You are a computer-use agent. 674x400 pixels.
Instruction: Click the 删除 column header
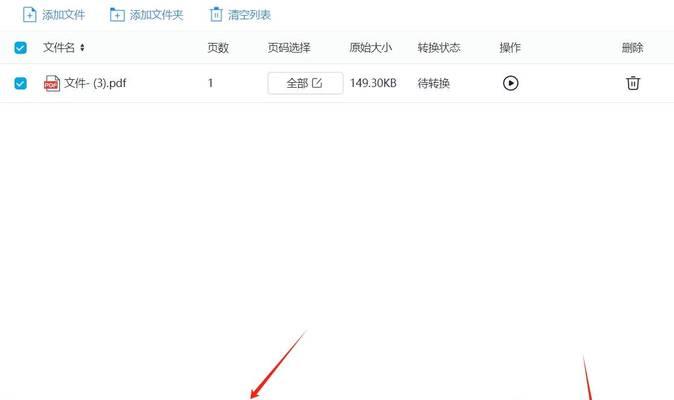click(x=632, y=47)
